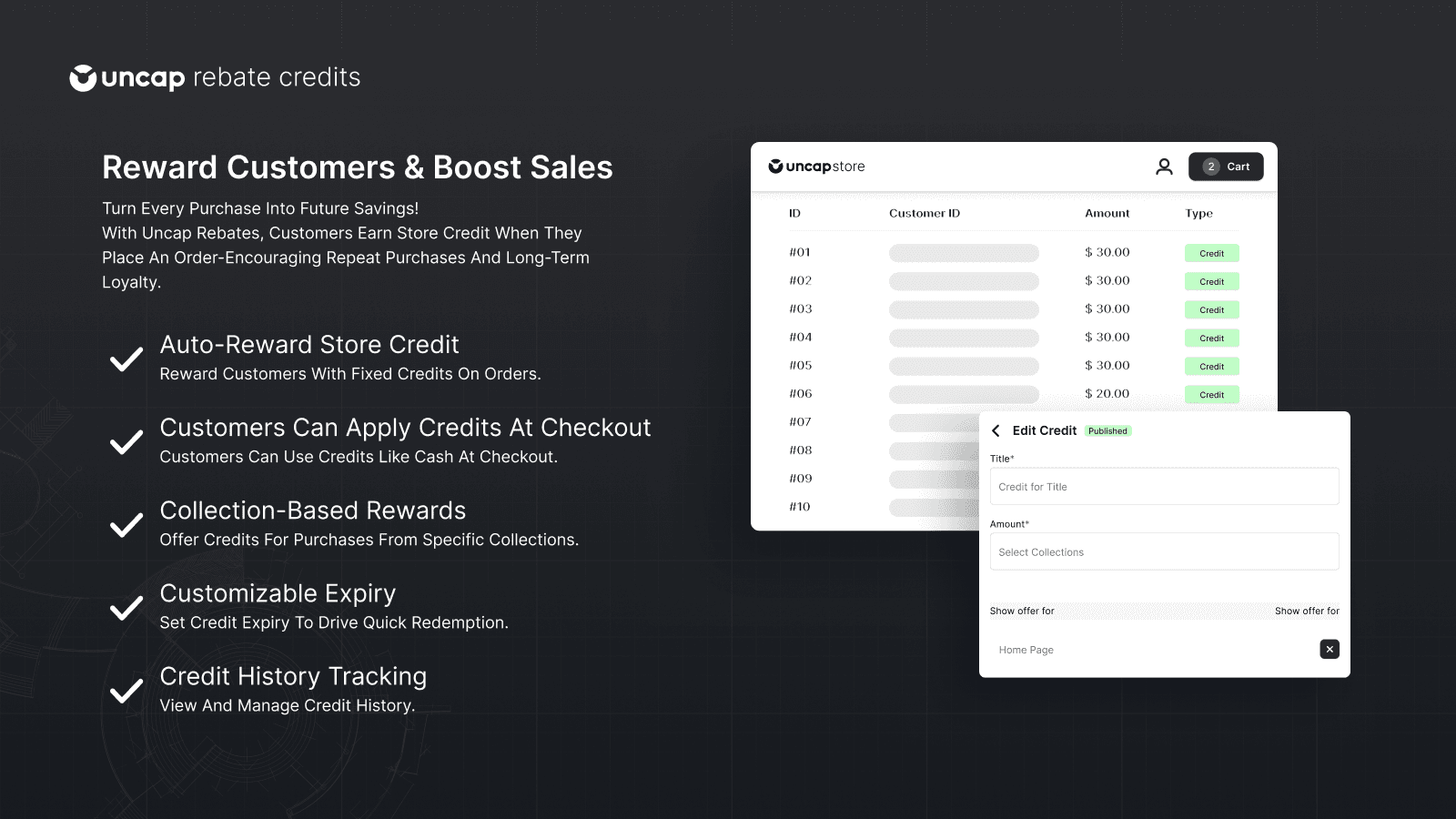Click the back arrow beside Edit Credit
The height and width of the screenshot is (819, 1456).
click(996, 431)
